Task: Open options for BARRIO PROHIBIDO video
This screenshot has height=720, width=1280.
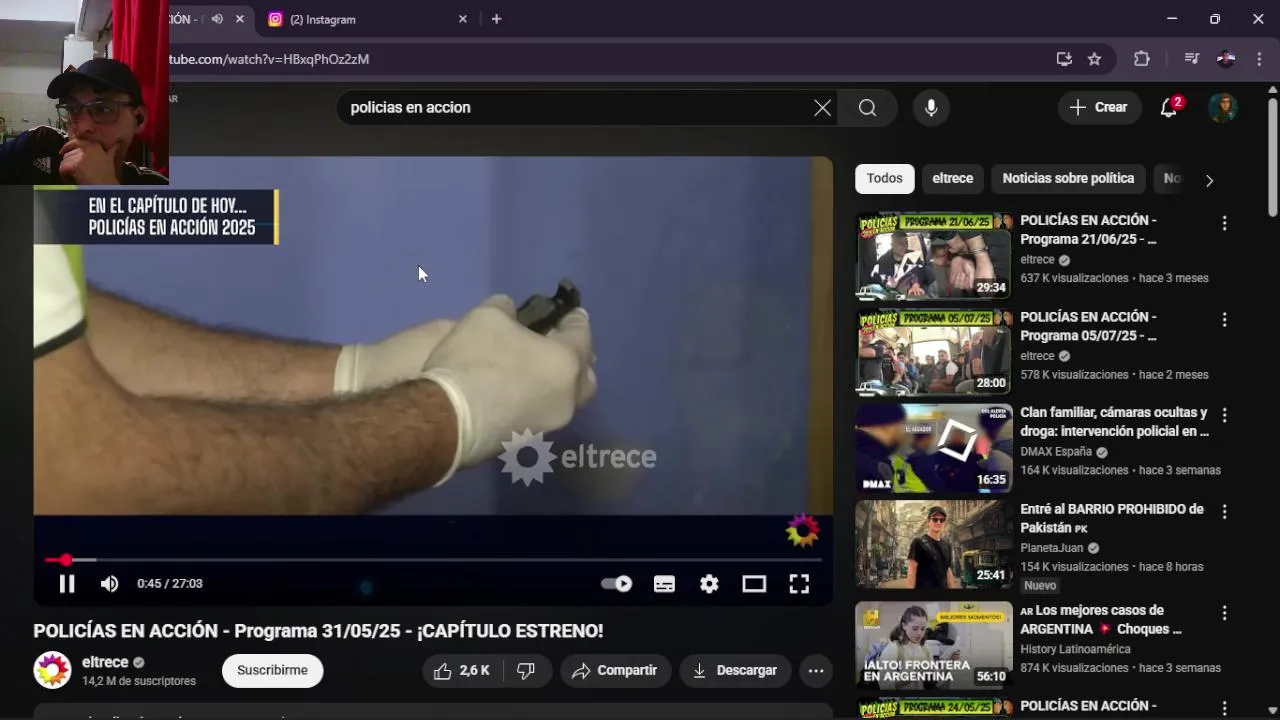Action: click(1224, 512)
